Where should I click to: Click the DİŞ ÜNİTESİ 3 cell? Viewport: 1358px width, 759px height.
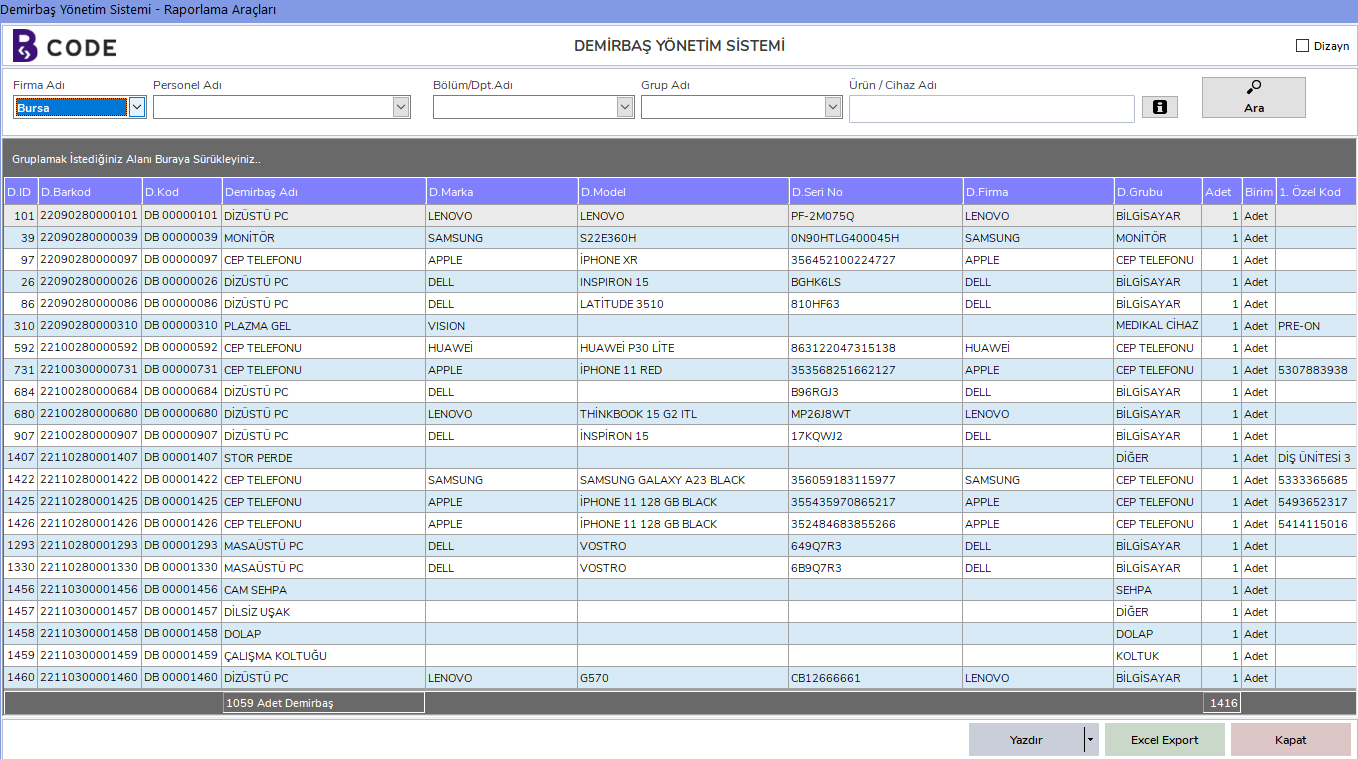point(1316,458)
